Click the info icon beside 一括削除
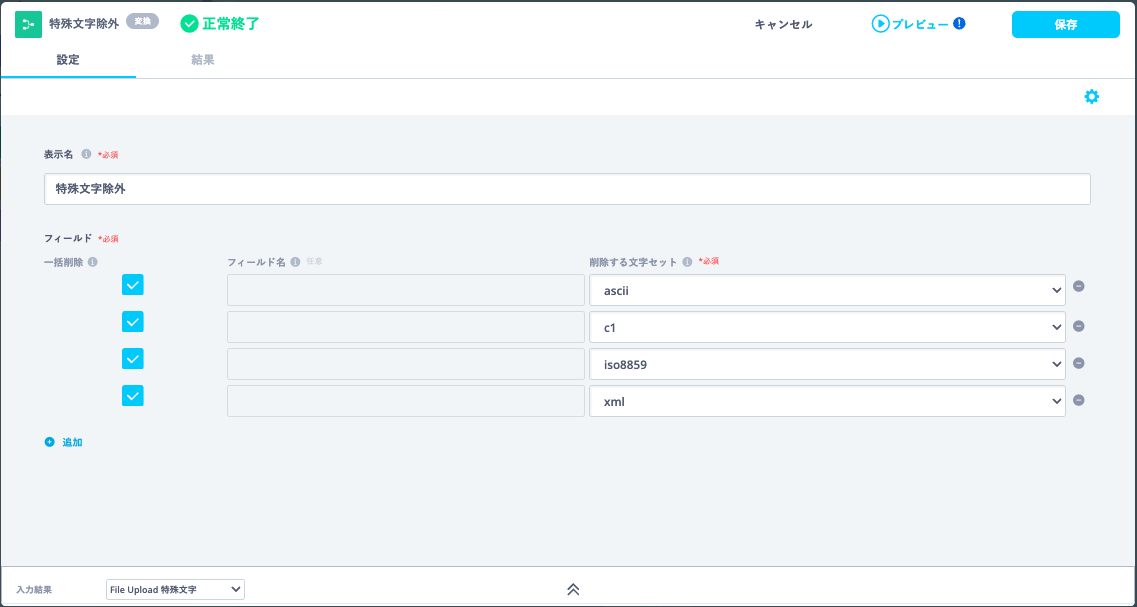Image resolution: width=1137 pixels, height=607 pixels. point(92,262)
